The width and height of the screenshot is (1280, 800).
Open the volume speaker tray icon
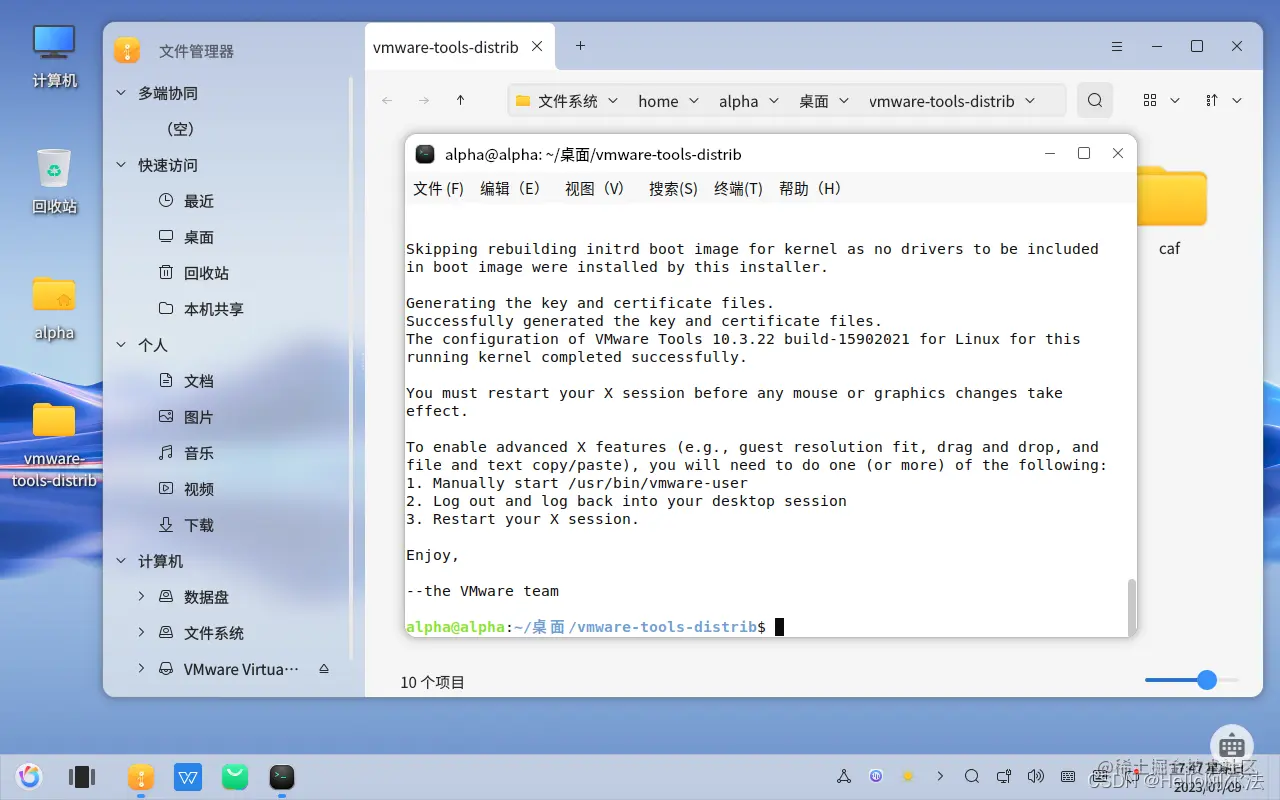[x=1035, y=776]
